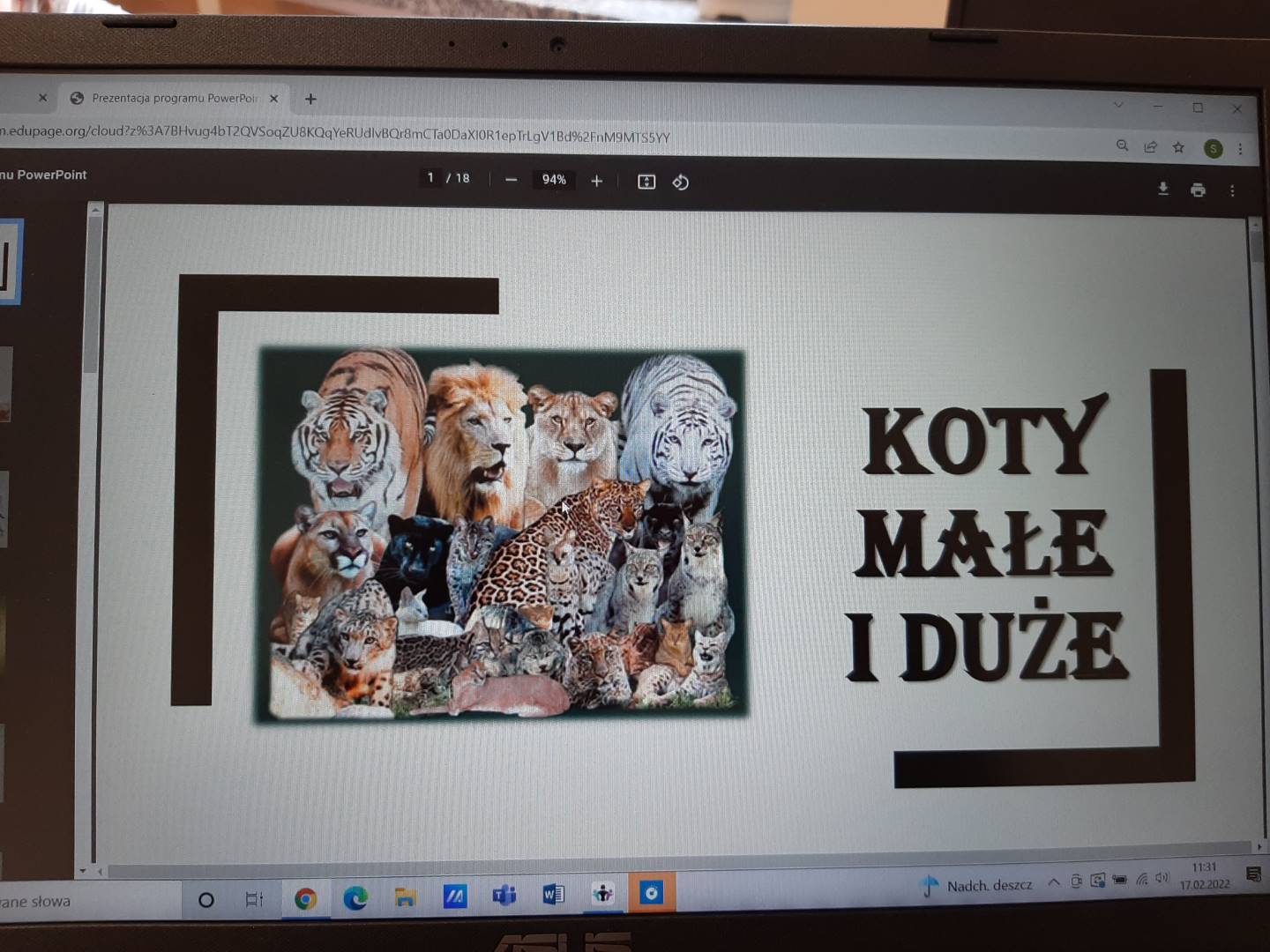Open Microsoft Edge from the taskbar
Viewport: 1270px width, 952px height.
355,897
